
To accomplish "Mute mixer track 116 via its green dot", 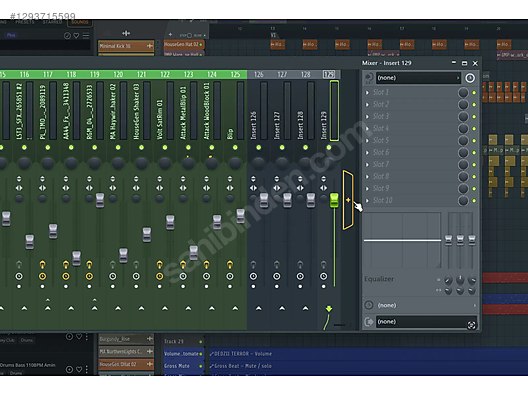I will click(x=24, y=147).
